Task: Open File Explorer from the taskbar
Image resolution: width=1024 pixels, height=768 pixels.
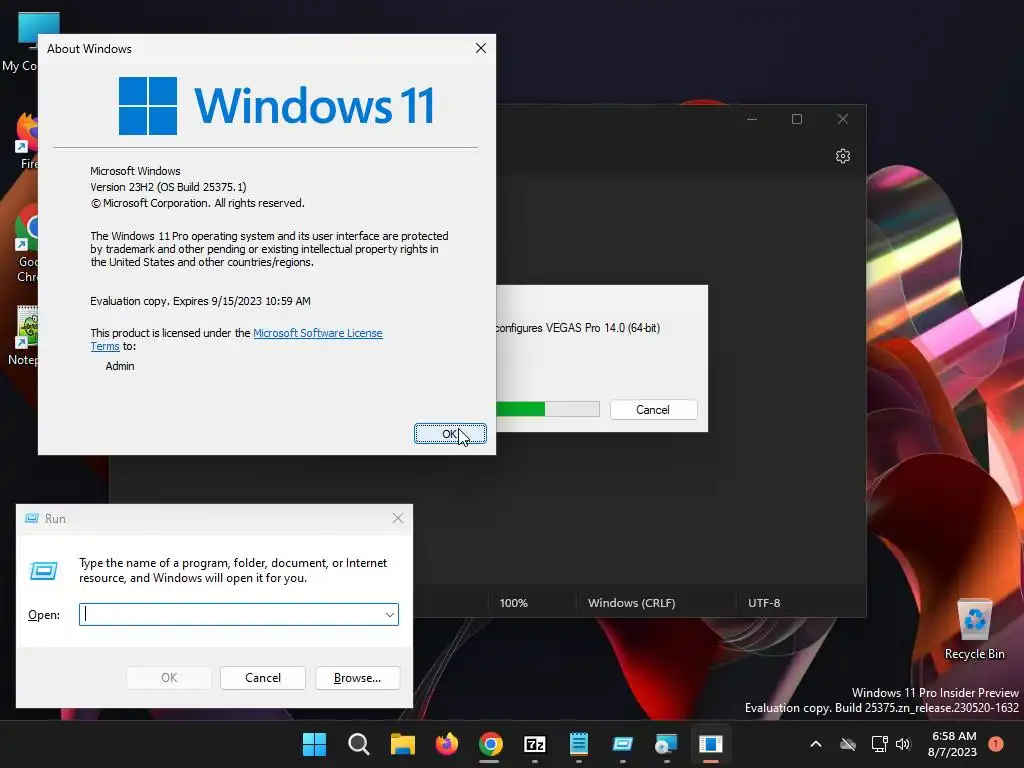Action: [x=403, y=744]
